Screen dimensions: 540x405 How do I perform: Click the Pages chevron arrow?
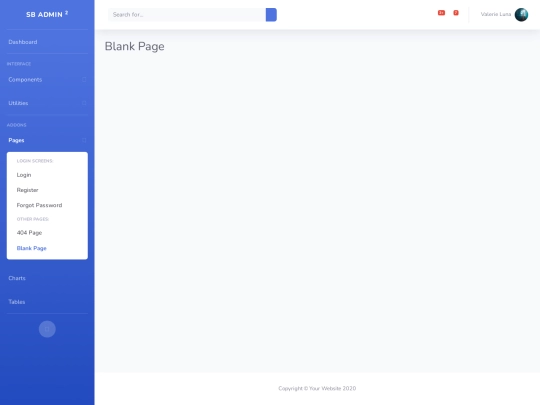tap(84, 140)
